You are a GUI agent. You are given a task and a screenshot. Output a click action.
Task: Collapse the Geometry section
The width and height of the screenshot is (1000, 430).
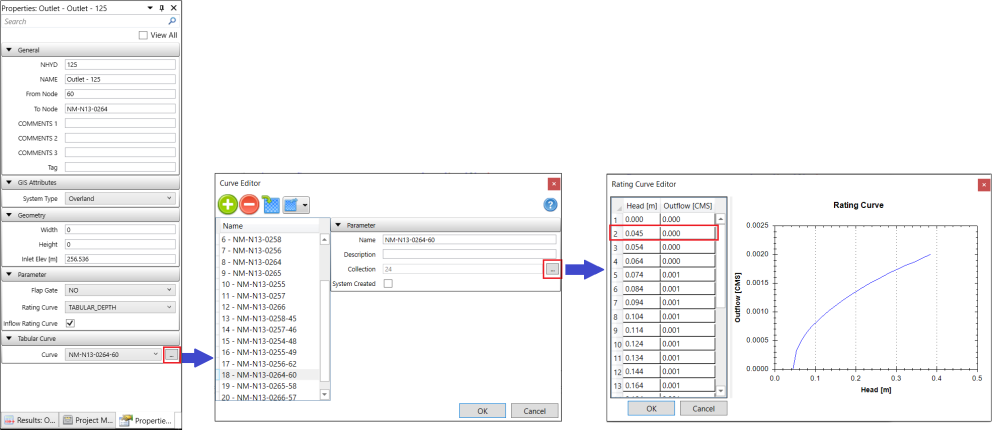coord(9,215)
